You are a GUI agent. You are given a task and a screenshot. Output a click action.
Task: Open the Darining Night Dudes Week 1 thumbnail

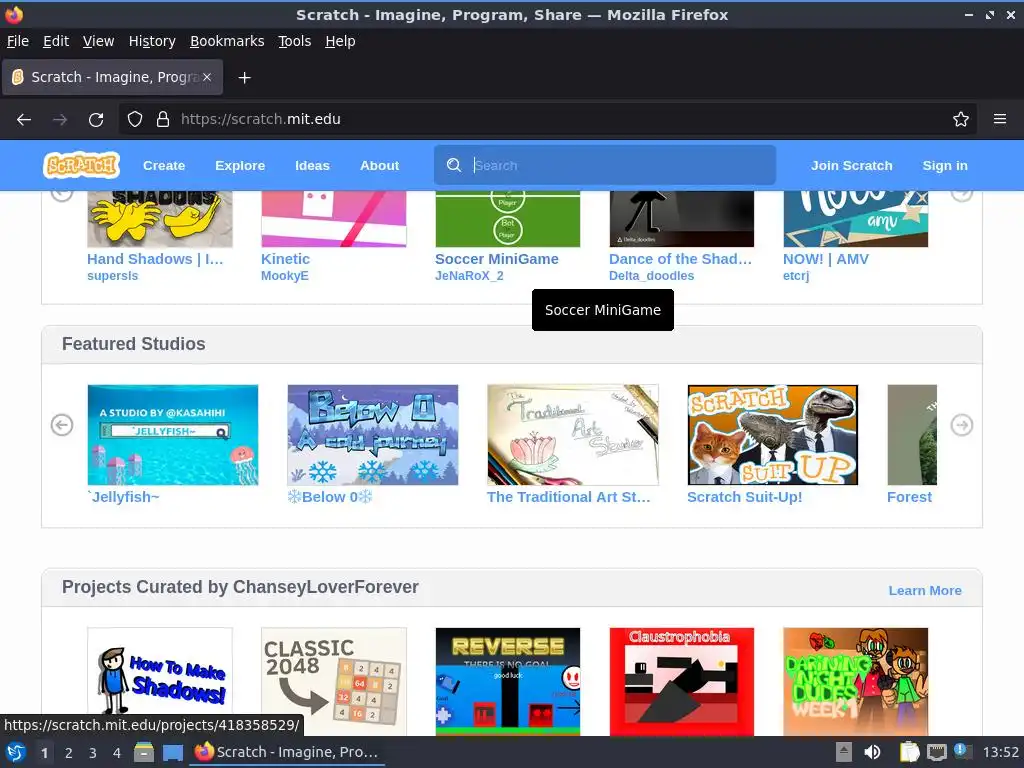pyautogui.click(x=856, y=682)
